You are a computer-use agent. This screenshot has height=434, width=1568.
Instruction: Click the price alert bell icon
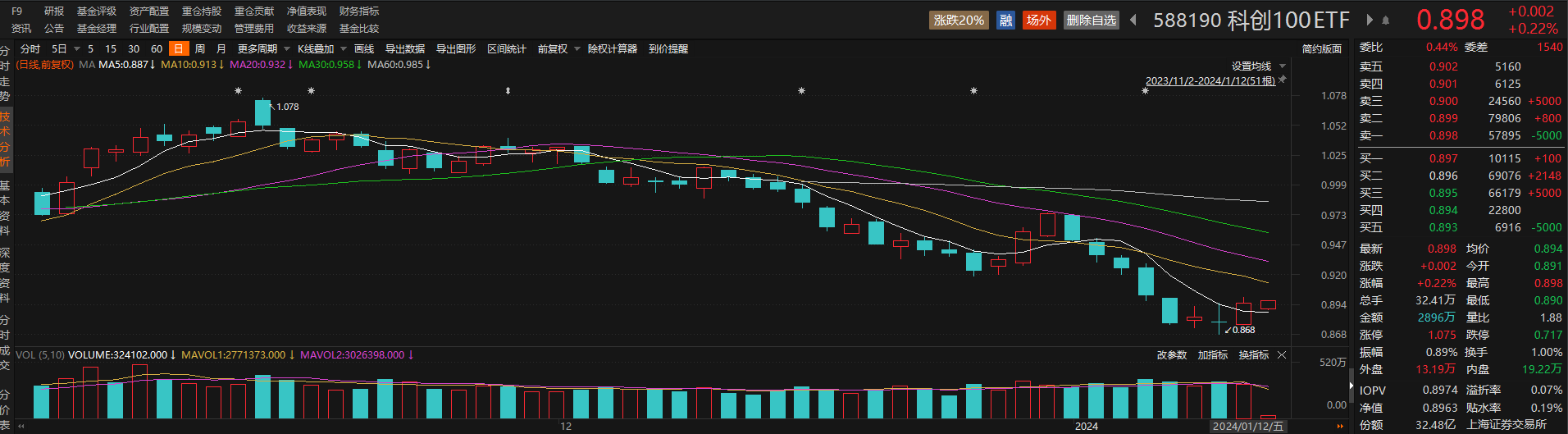(1386, 21)
